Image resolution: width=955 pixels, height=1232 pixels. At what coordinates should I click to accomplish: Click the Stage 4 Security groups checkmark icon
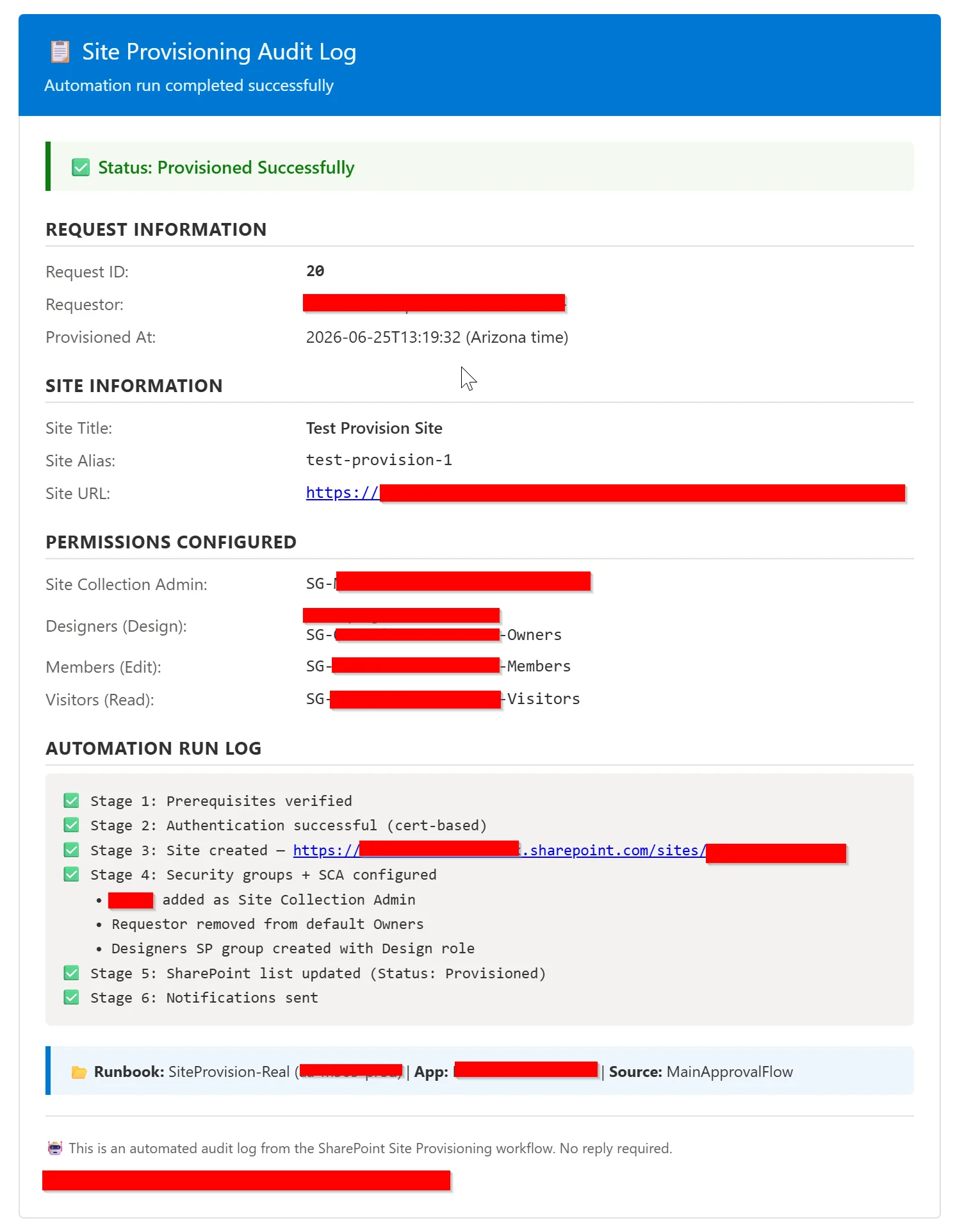[x=72, y=875]
